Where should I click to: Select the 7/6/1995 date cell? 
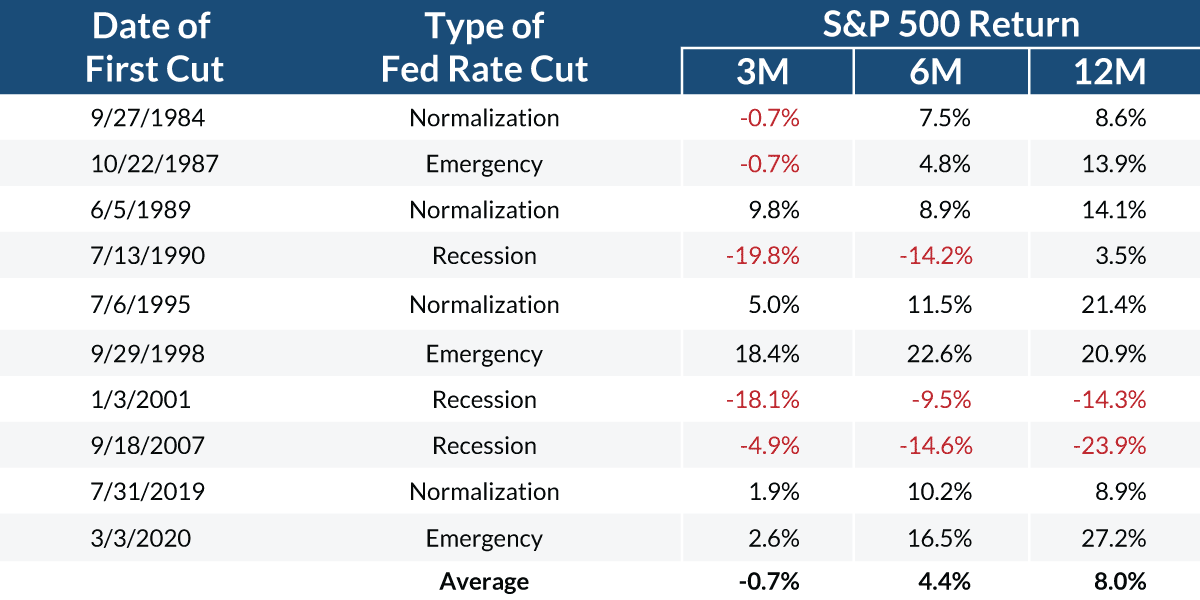point(139,305)
